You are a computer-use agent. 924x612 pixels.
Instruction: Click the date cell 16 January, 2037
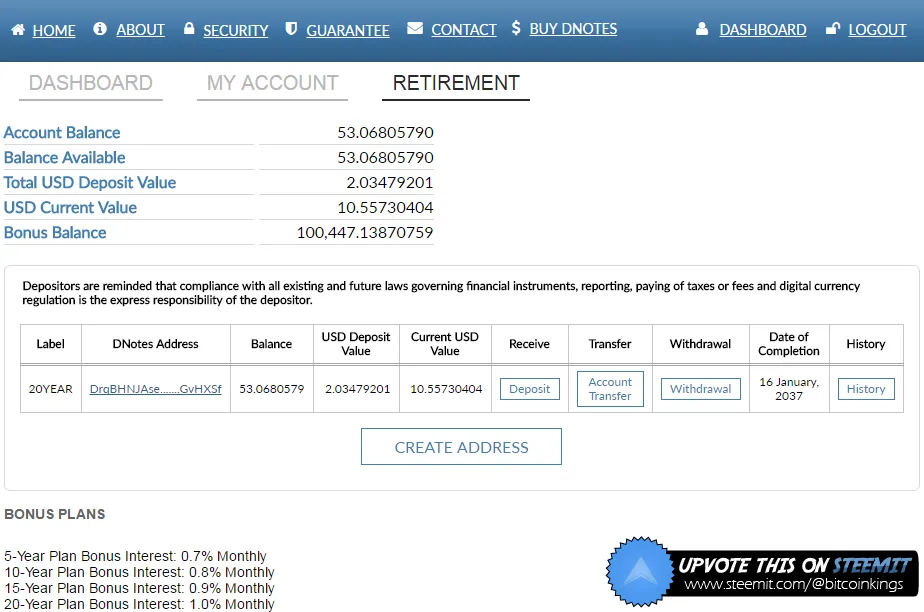[x=789, y=389]
